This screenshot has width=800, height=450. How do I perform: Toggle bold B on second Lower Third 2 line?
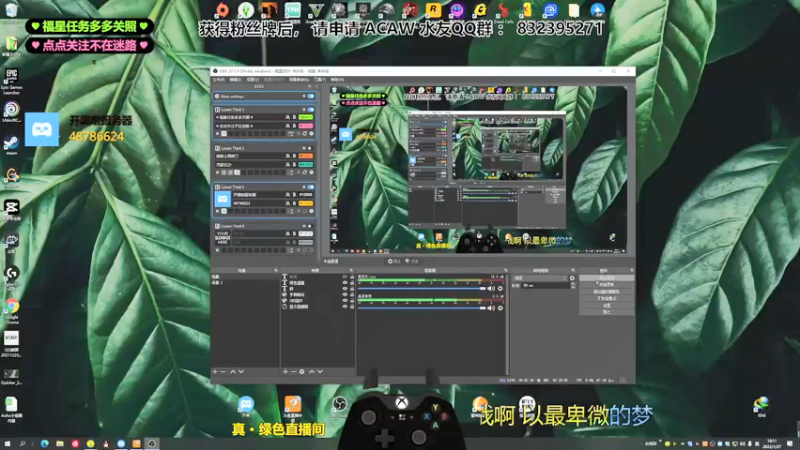click(294, 165)
